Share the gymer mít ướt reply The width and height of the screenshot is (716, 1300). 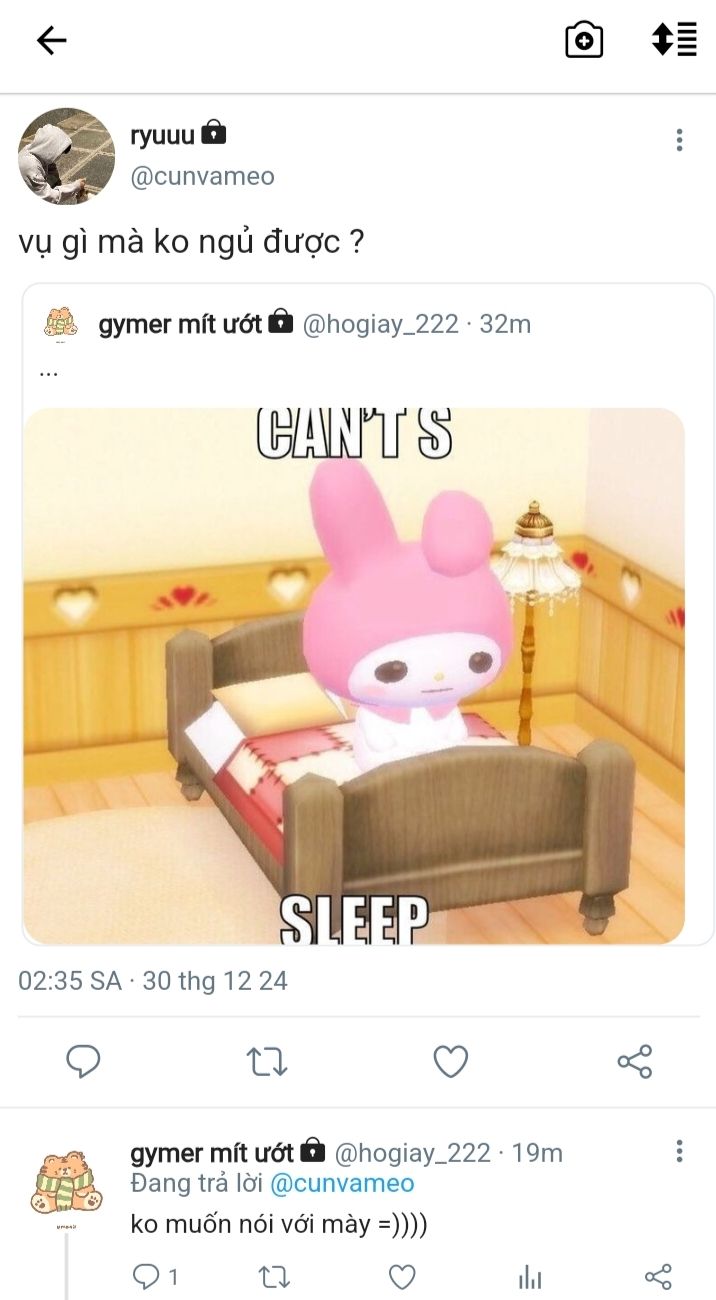point(658,1276)
